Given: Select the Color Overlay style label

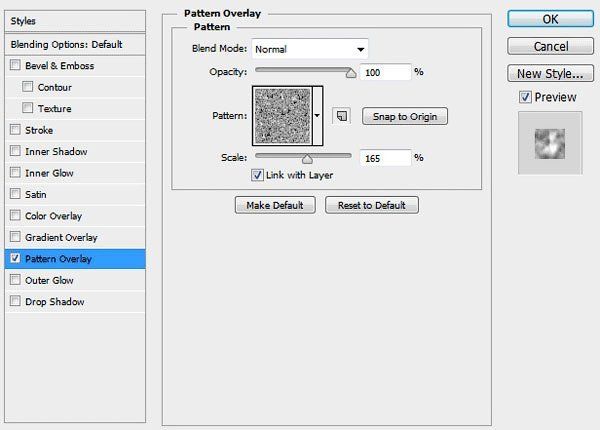Looking at the screenshot, I should point(54,216).
